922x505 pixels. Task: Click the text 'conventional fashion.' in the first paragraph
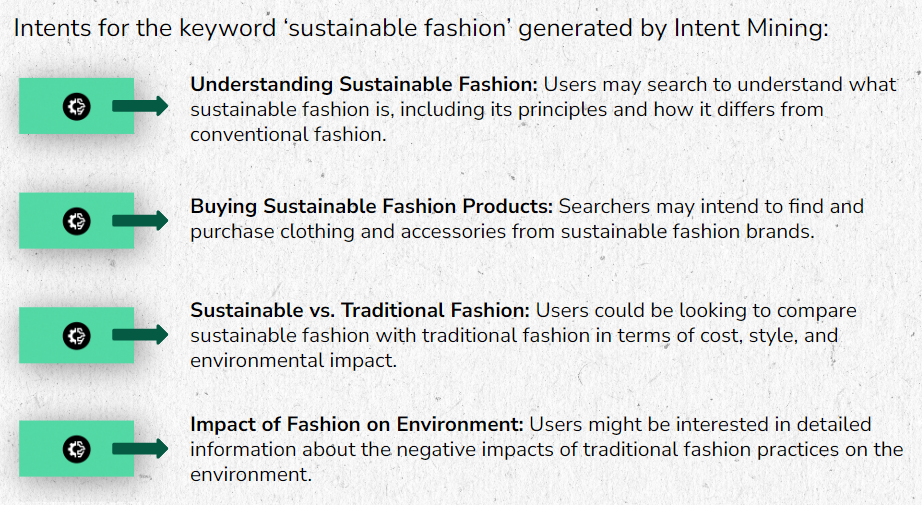coord(288,135)
